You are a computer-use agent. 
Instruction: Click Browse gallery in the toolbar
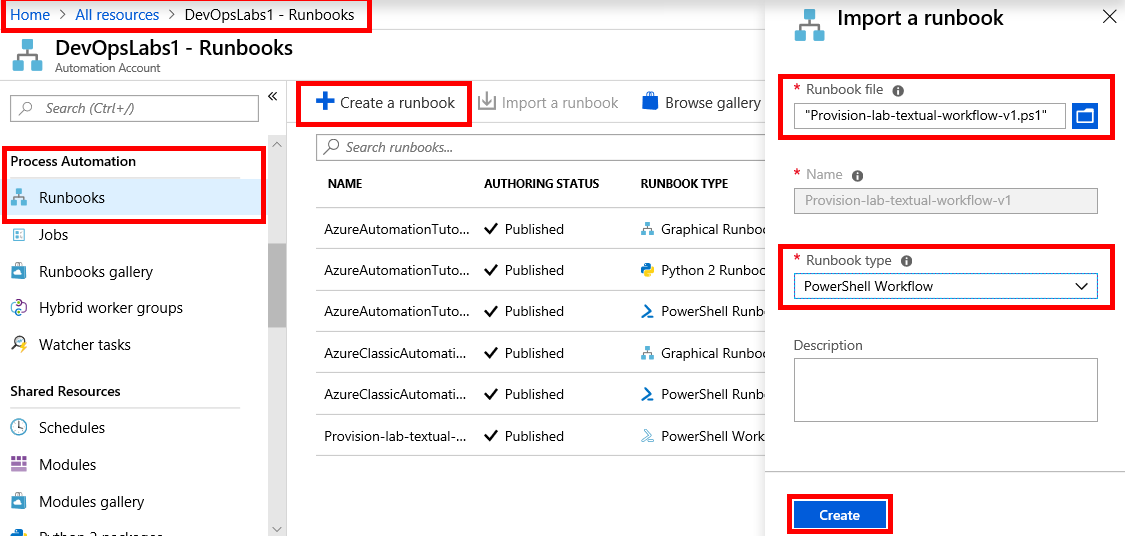click(700, 103)
